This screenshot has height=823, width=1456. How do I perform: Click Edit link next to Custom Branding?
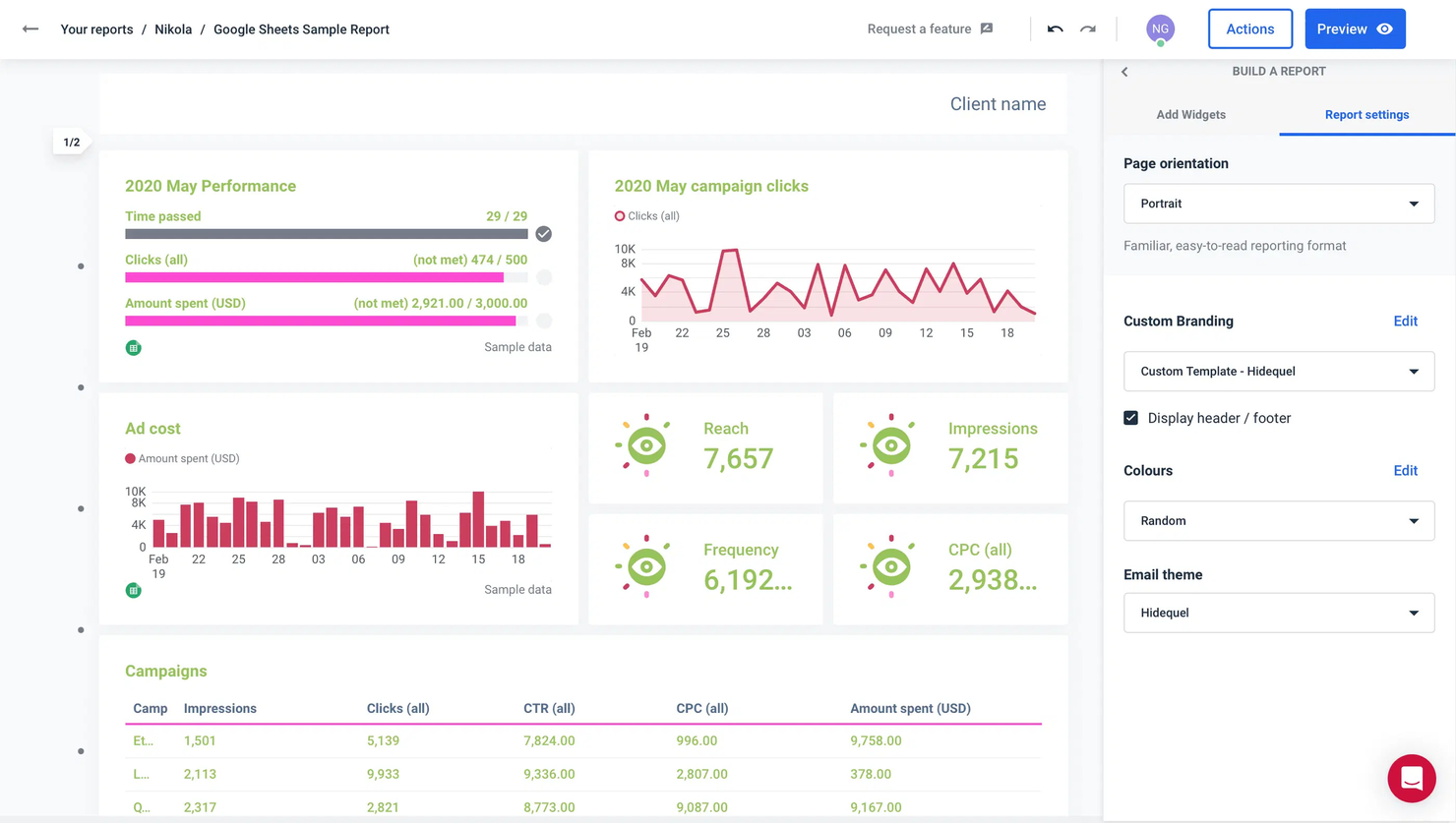(1405, 322)
